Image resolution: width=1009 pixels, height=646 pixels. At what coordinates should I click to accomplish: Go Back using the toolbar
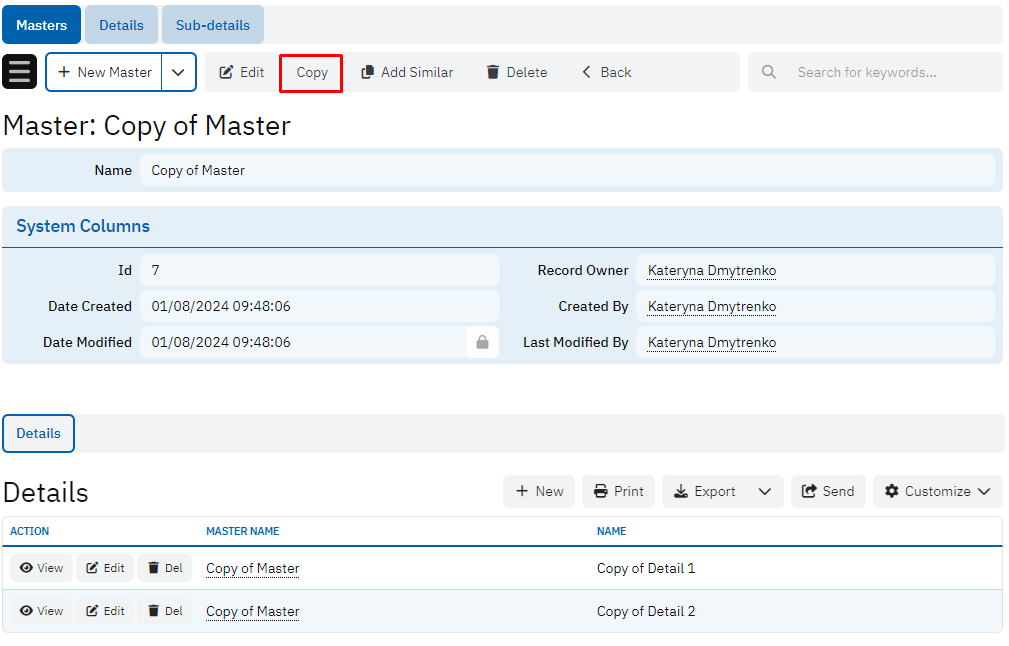pos(606,72)
